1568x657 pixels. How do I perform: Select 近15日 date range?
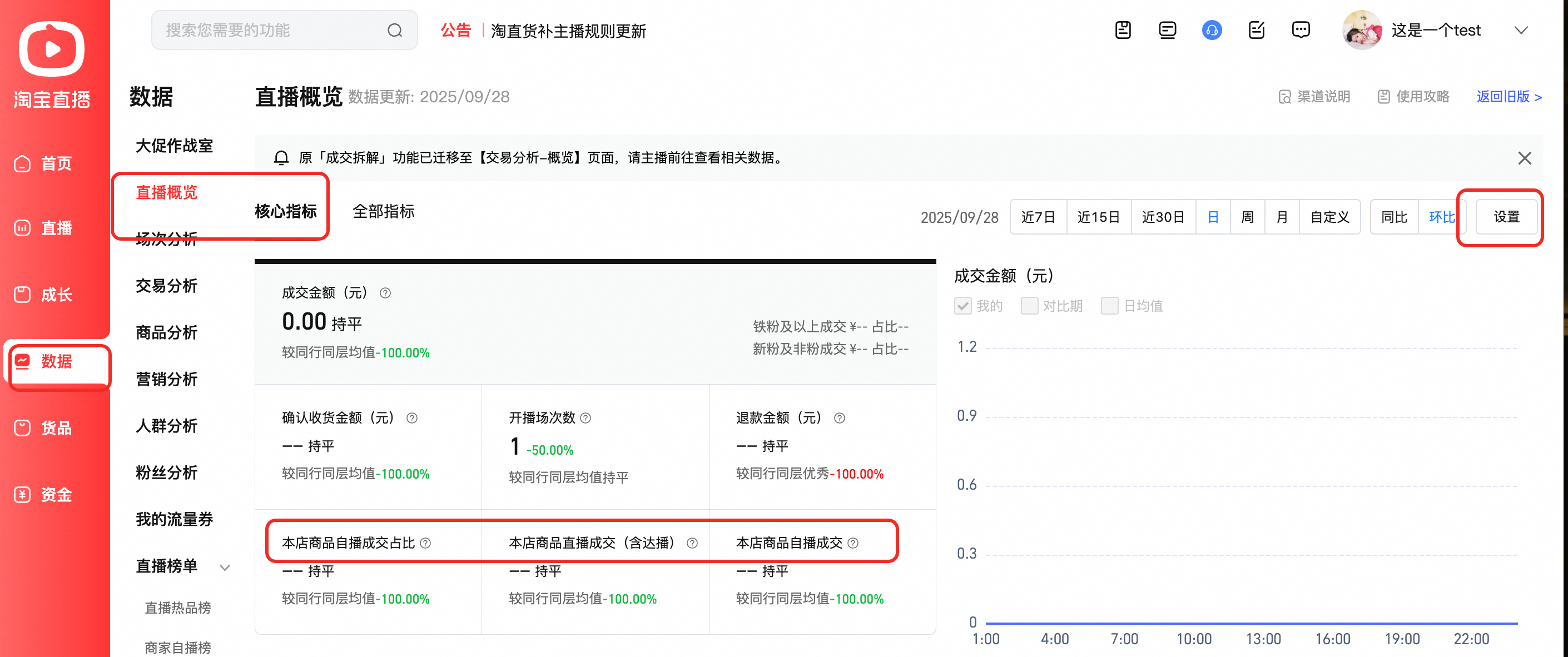(x=1099, y=217)
